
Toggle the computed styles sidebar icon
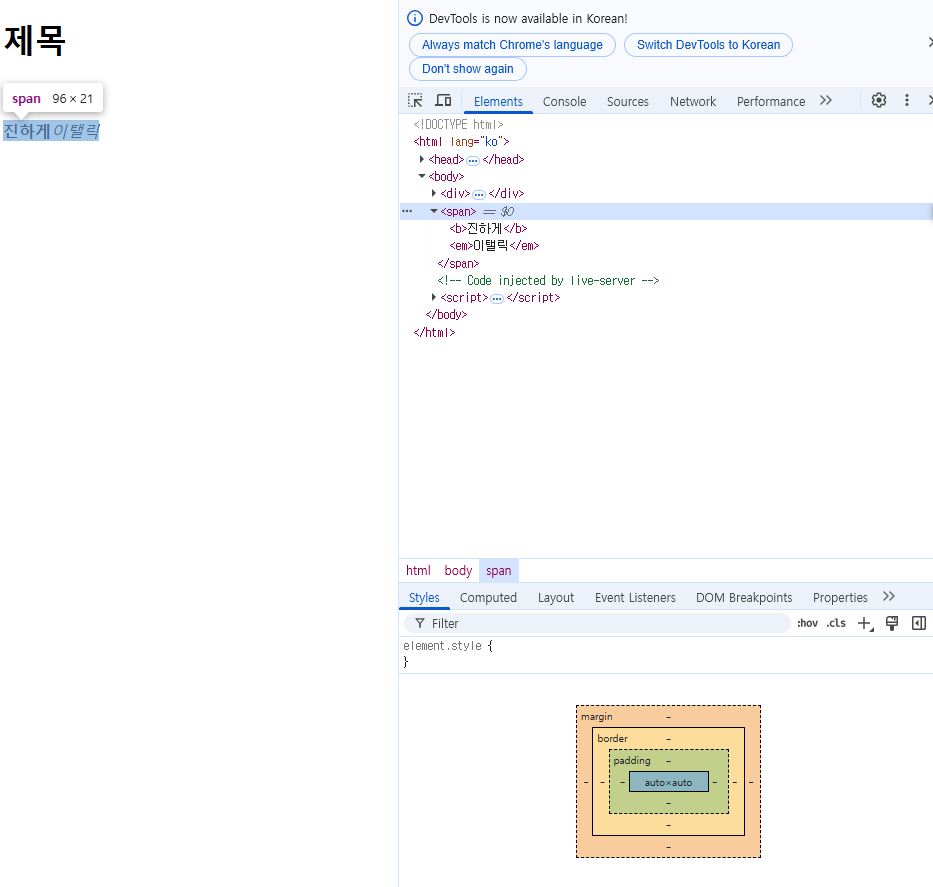pyautogui.click(x=919, y=623)
